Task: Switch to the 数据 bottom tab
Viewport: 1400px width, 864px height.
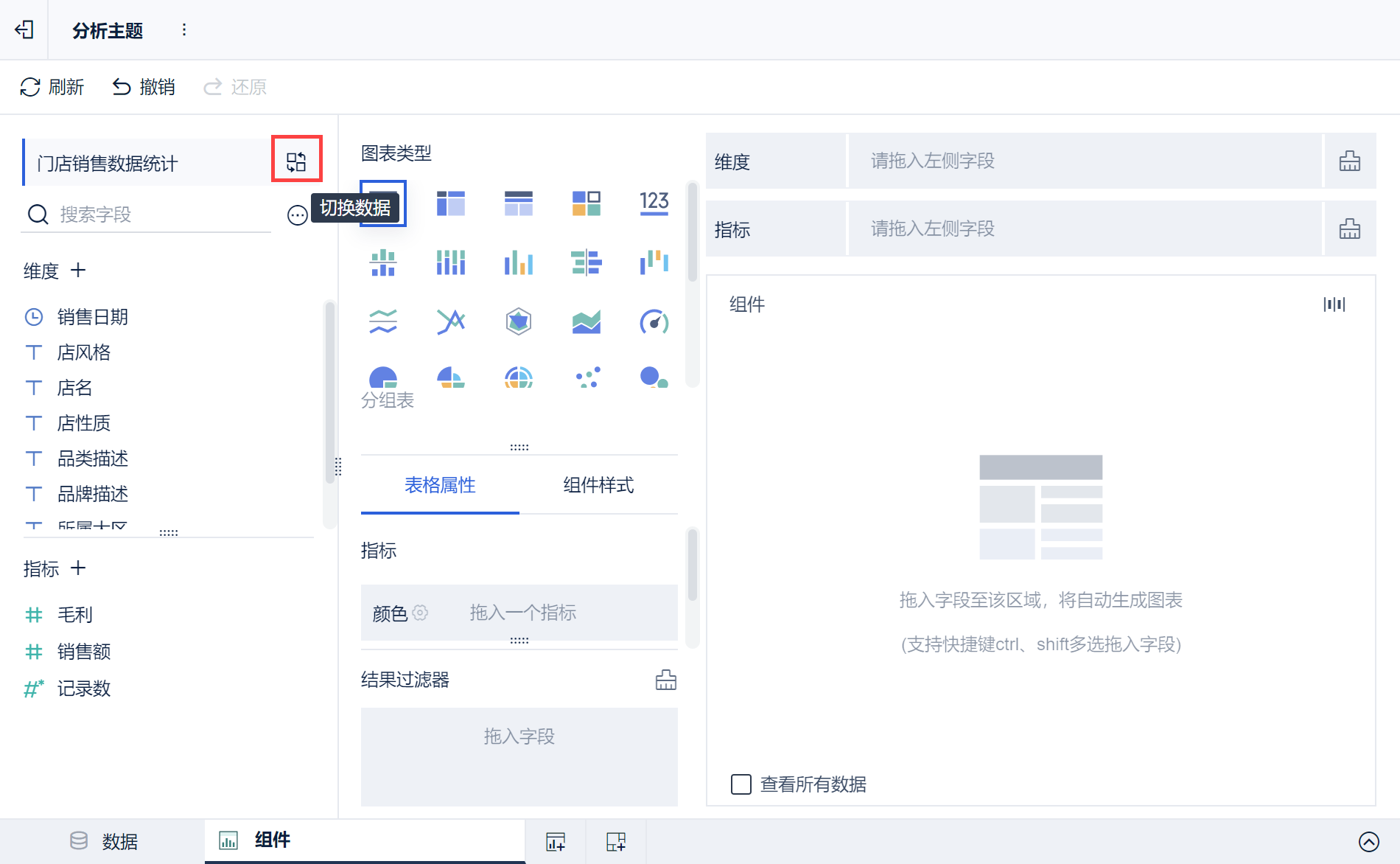Action: pos(103,841)
